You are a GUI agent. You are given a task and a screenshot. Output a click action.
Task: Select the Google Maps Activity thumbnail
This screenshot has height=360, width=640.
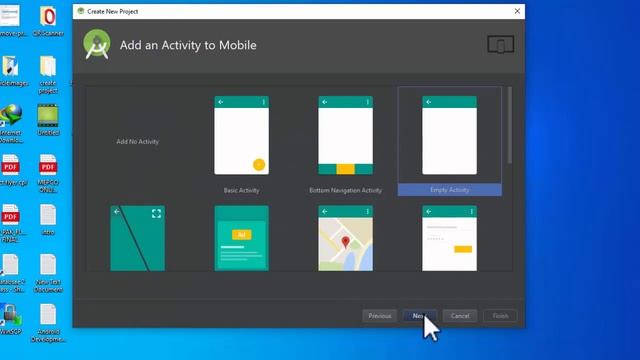point(345,238)
